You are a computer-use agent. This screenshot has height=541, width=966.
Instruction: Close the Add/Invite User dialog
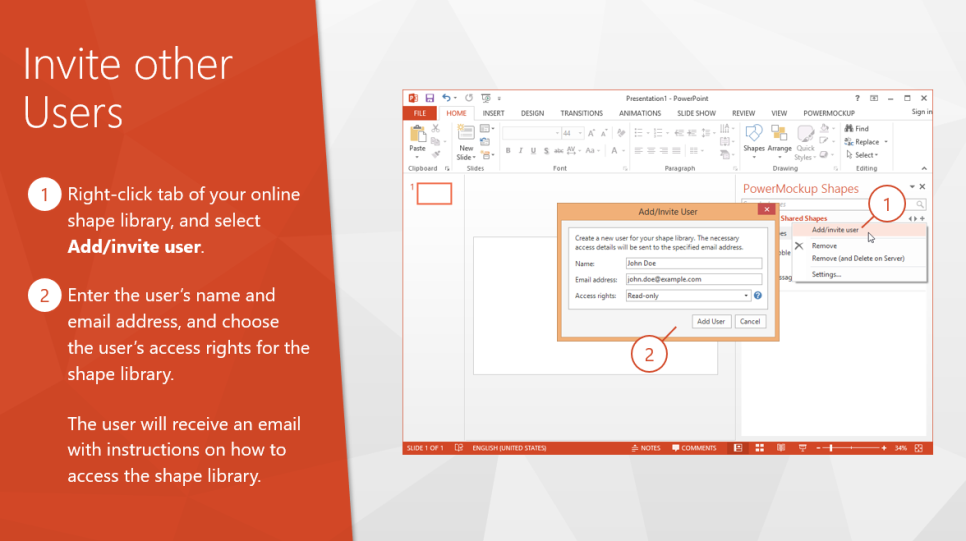click(766, 209)
